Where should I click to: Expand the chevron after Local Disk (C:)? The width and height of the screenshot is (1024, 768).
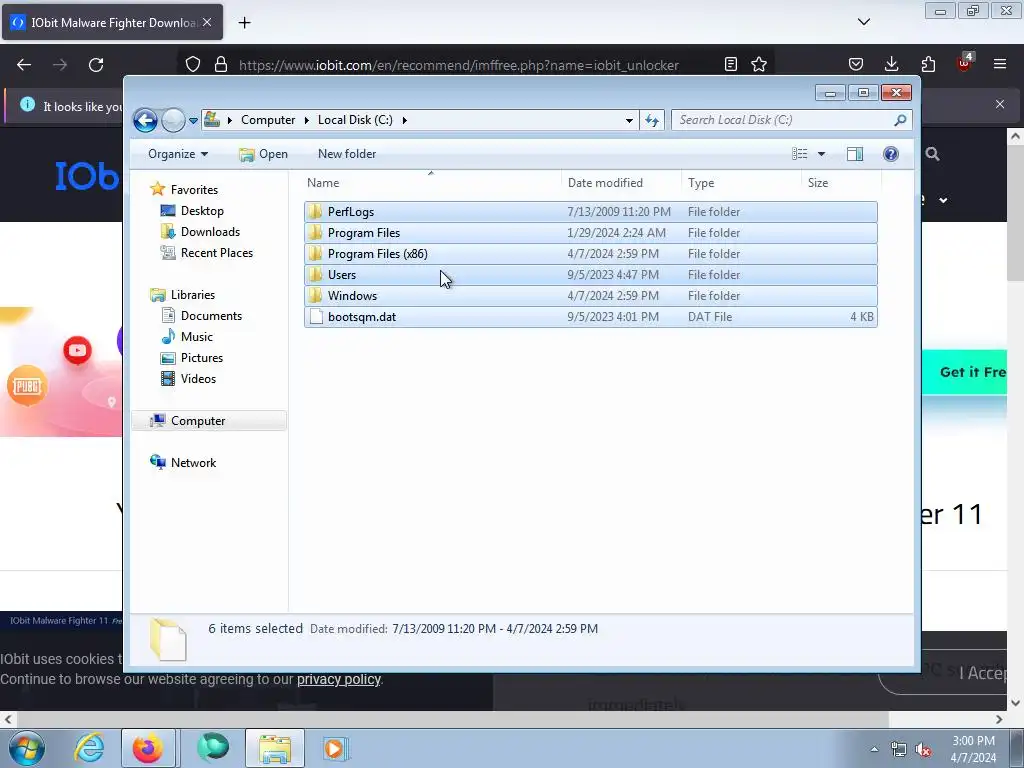[405, 120]
